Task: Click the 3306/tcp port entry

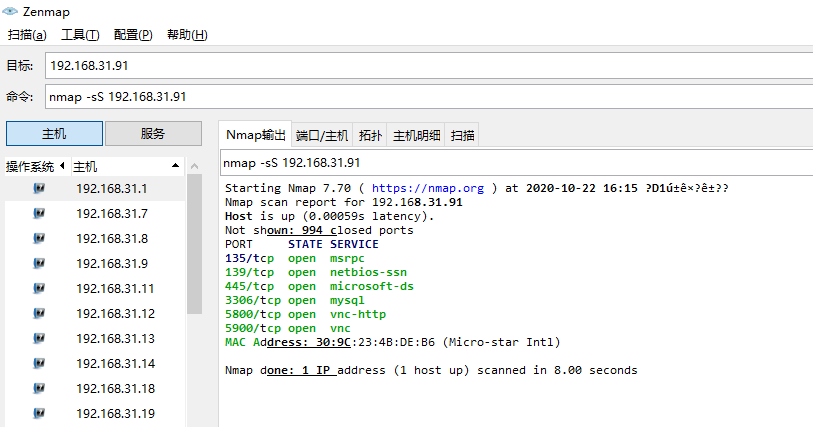Action: point(253,300)
